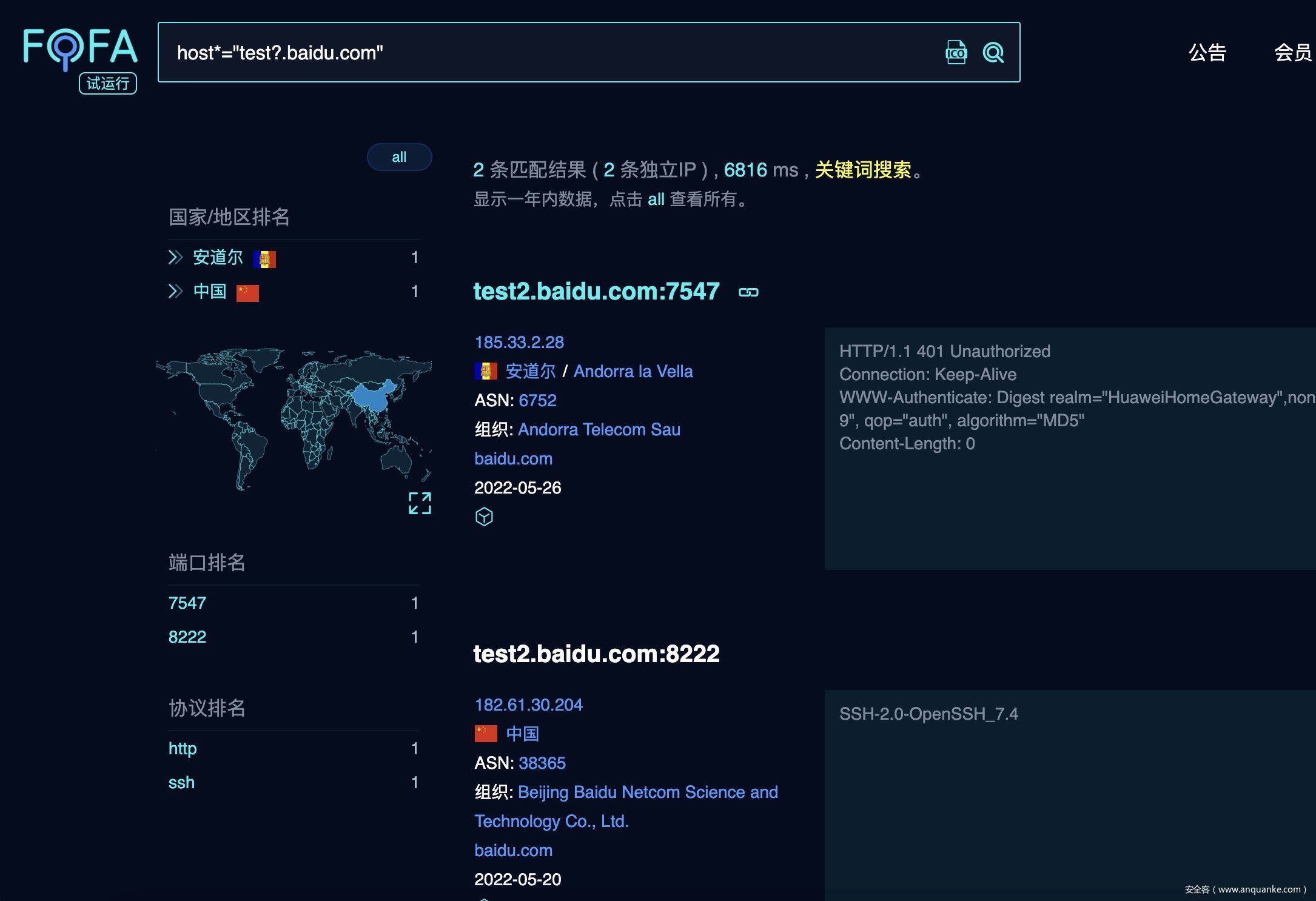Open the 公告 menu item

coord(1207,53)
